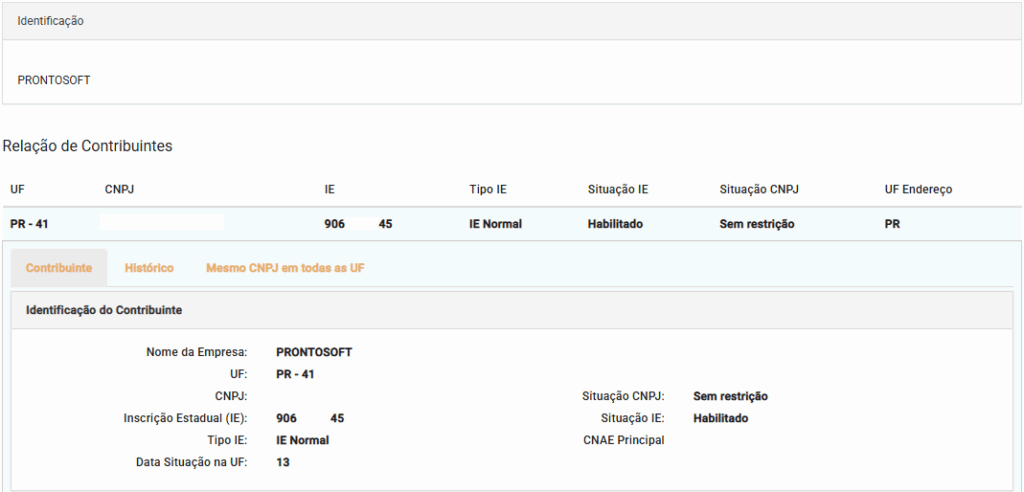Viewport: 1024px width, 492px height.
Task: Click the IE column header
Action: [x=330, y=190]
